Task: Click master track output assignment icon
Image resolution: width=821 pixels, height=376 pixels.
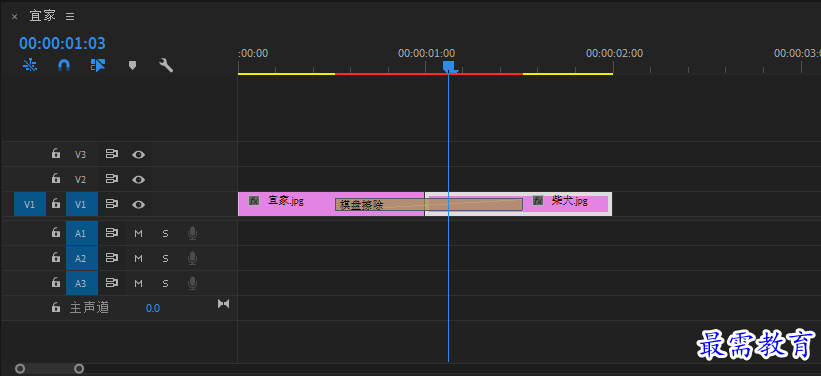Action: click(x=224, y=304)
